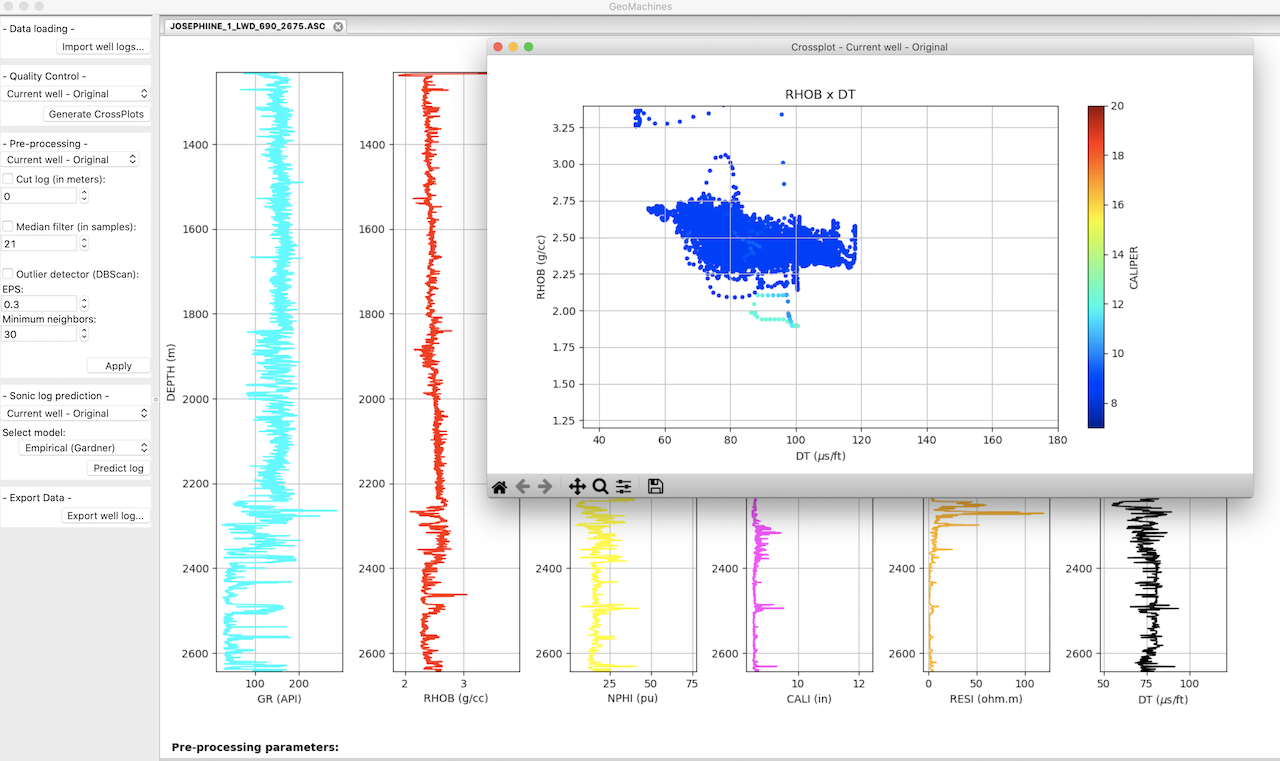
Task: Click the CALI (in) track label
Action: (809, 699)
